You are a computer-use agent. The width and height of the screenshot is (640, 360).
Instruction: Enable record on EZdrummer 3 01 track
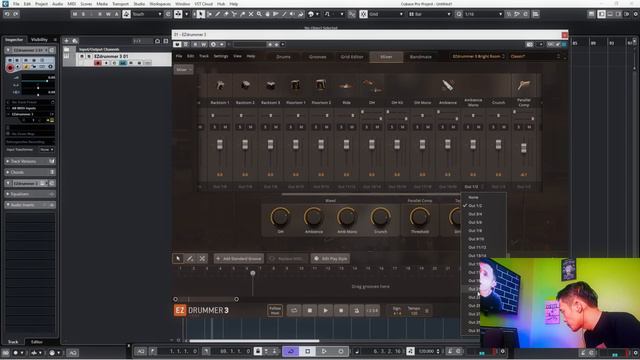[x=98, y=63]
